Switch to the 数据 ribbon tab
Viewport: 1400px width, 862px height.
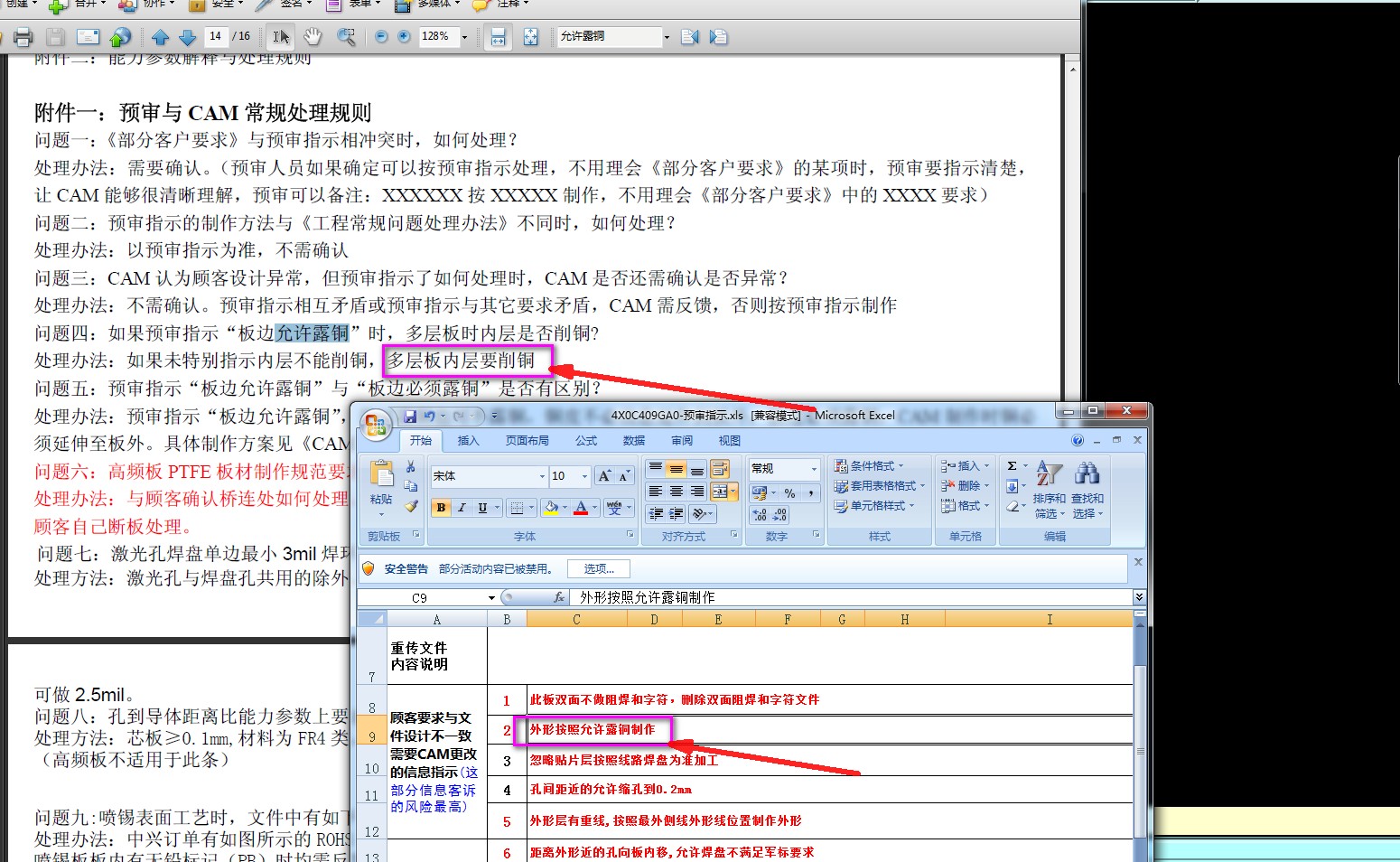(634, 441)
